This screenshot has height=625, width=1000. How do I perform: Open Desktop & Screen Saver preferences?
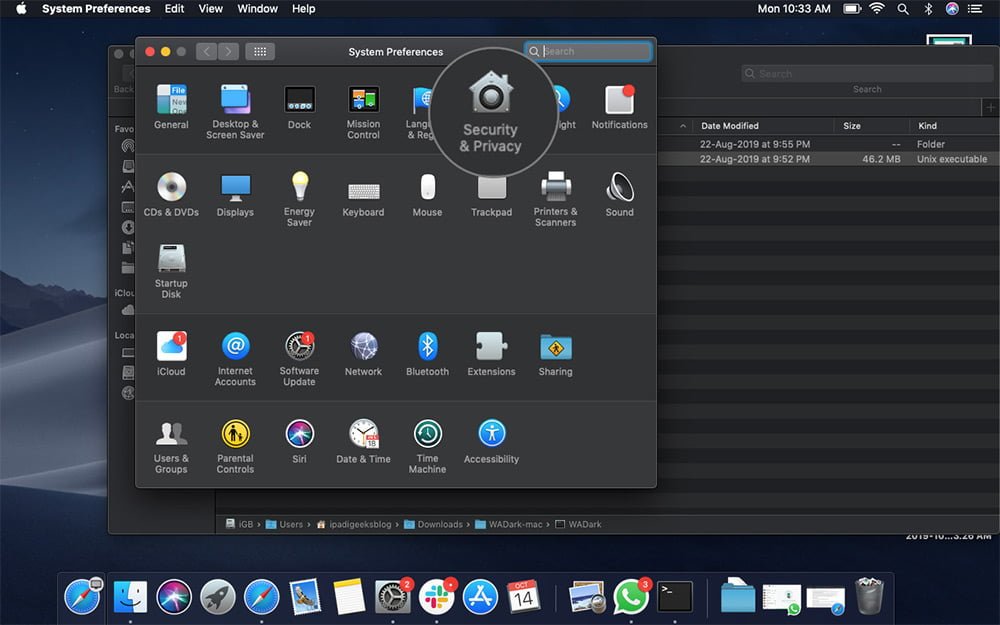click(x=235, y=111)
